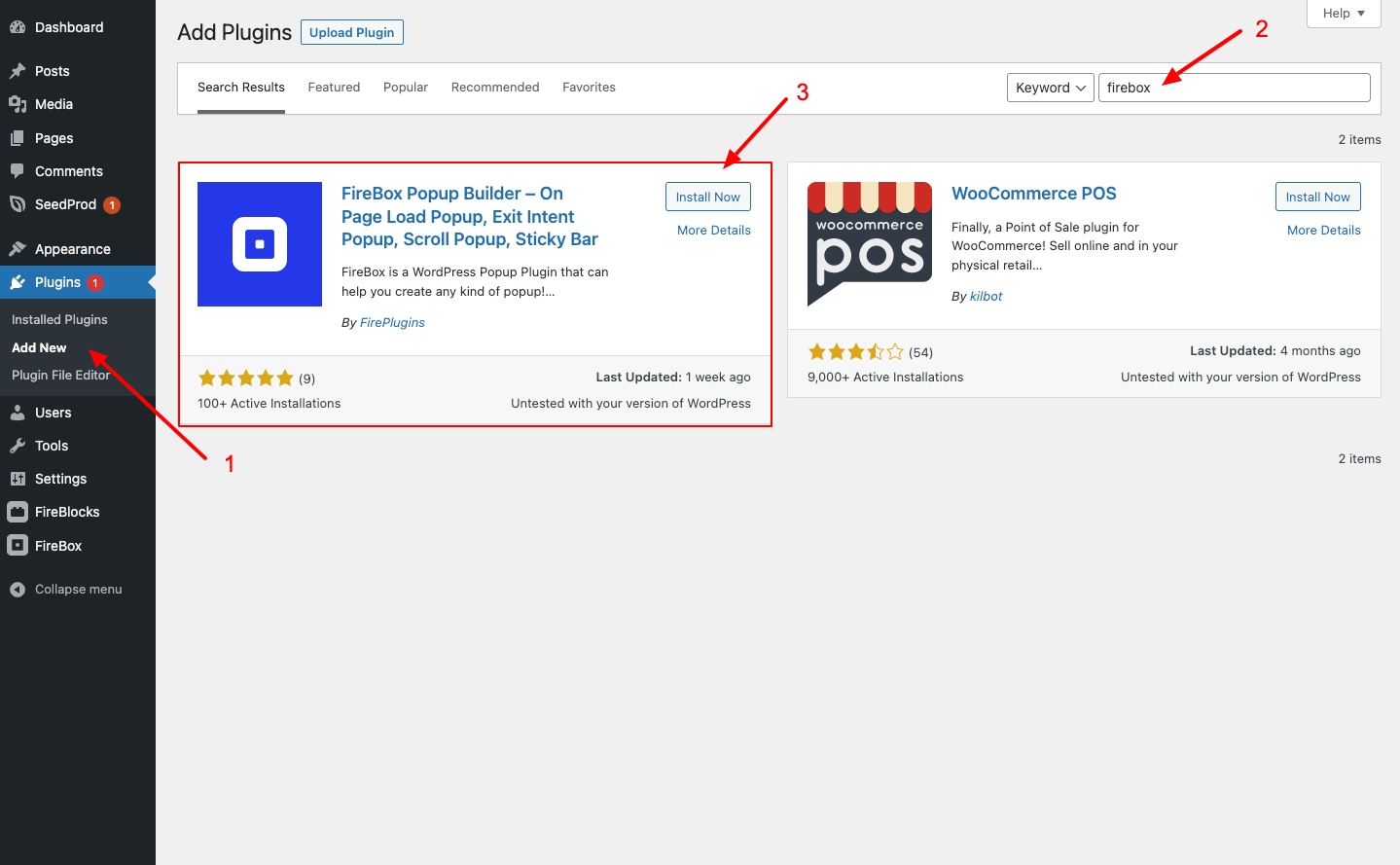This screenshot has width=1400, height=865.
Task: Open the Plugins menu with notification badge
Action: [58, 282]
